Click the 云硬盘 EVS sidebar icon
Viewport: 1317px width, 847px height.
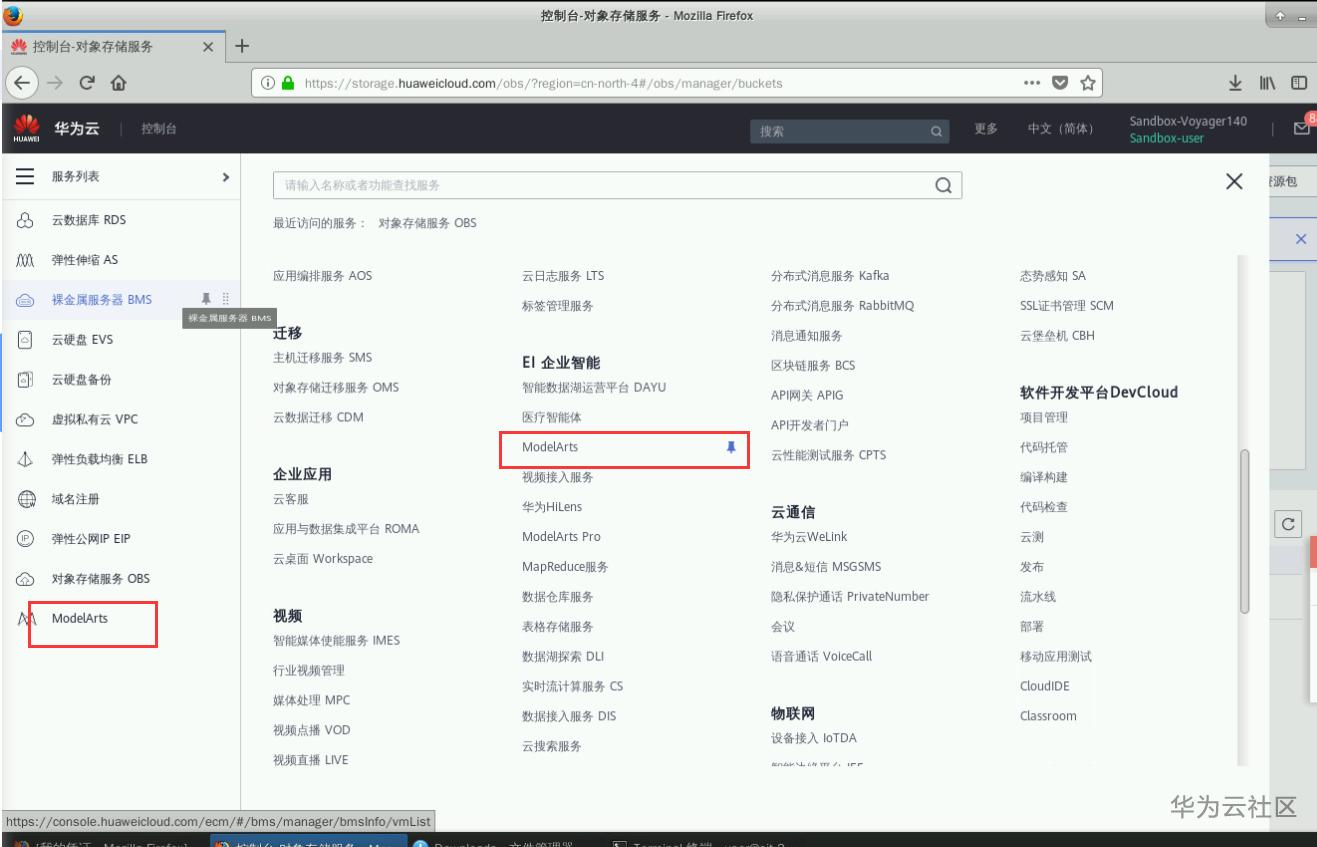(25, 339)
